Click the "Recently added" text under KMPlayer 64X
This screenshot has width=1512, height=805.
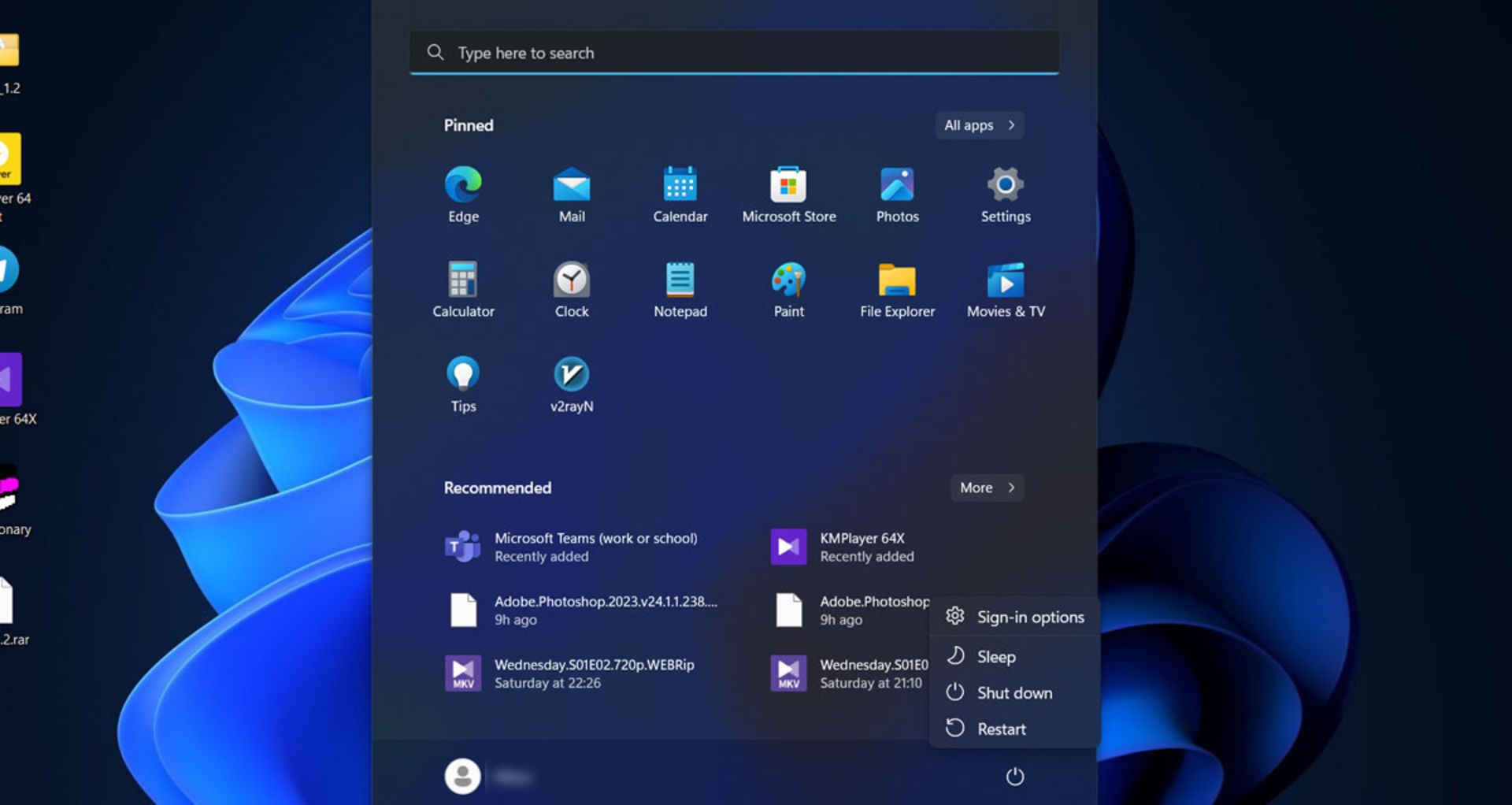(867, 556)
